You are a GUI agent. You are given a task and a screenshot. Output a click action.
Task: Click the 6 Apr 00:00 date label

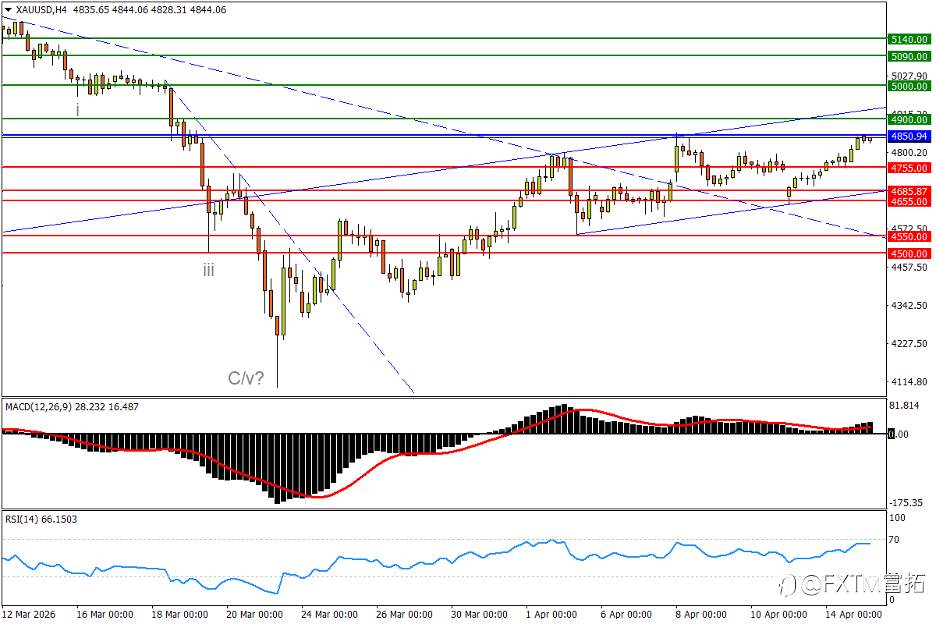point(626,614)
